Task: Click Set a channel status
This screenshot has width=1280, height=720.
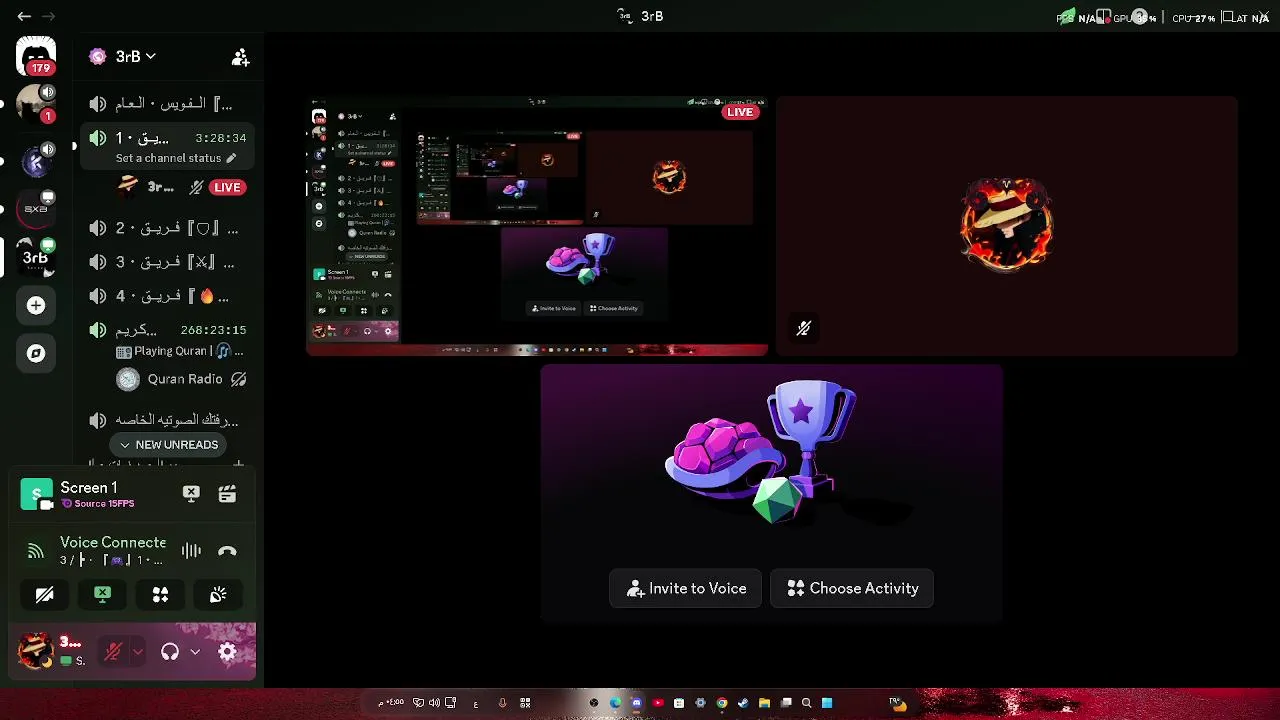Action: pos(168,158)
